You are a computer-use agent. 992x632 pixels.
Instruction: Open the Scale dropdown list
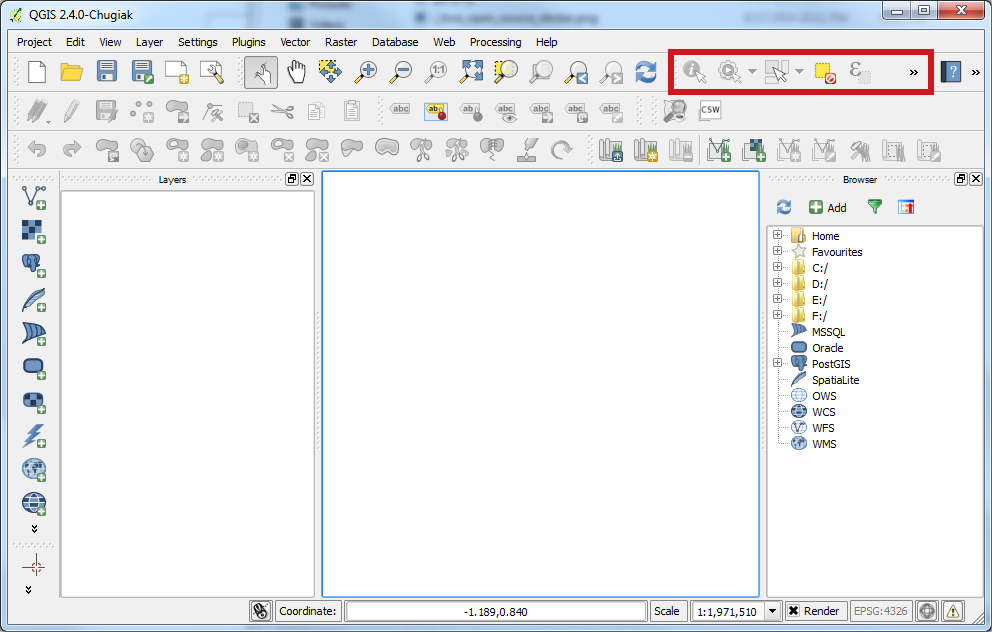pos(773,611)
